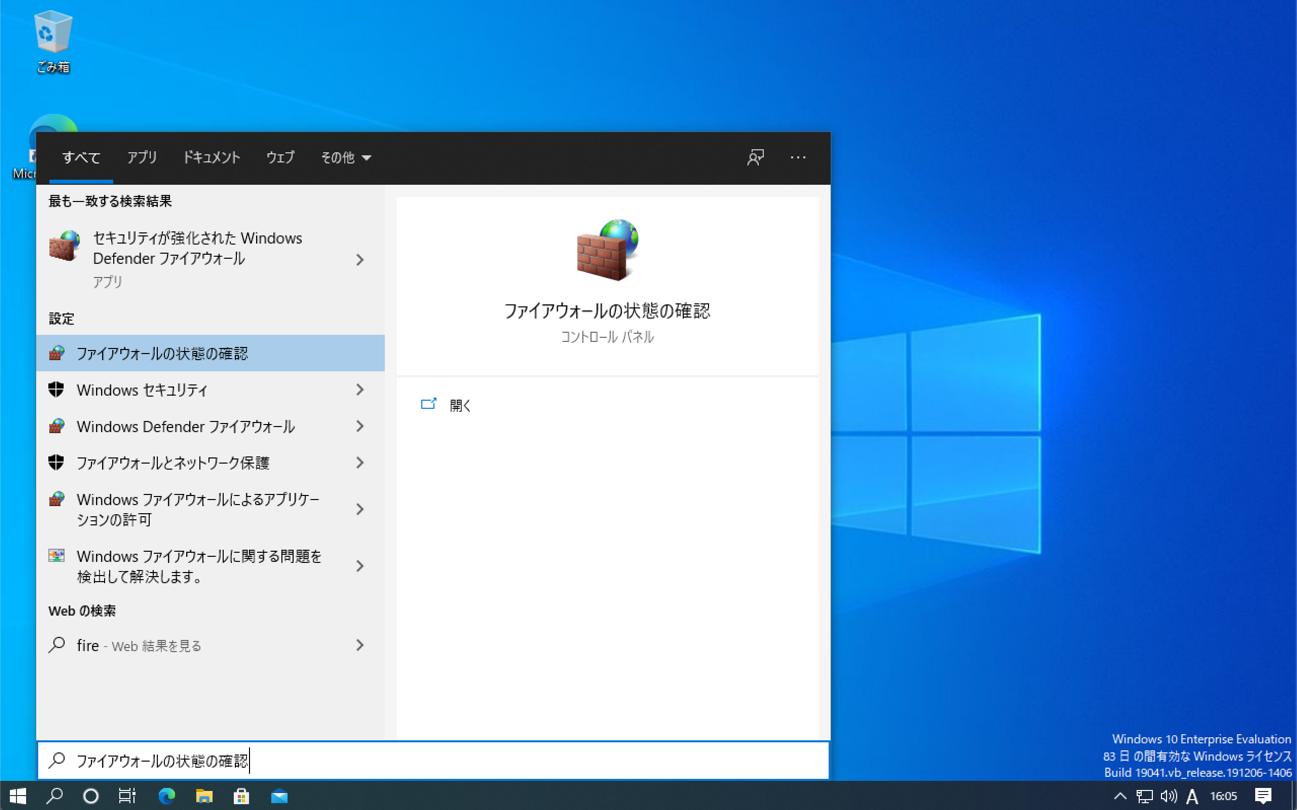Open Cortana from the taskbar
Viewport: 1297px width, 810px height.
91,796
